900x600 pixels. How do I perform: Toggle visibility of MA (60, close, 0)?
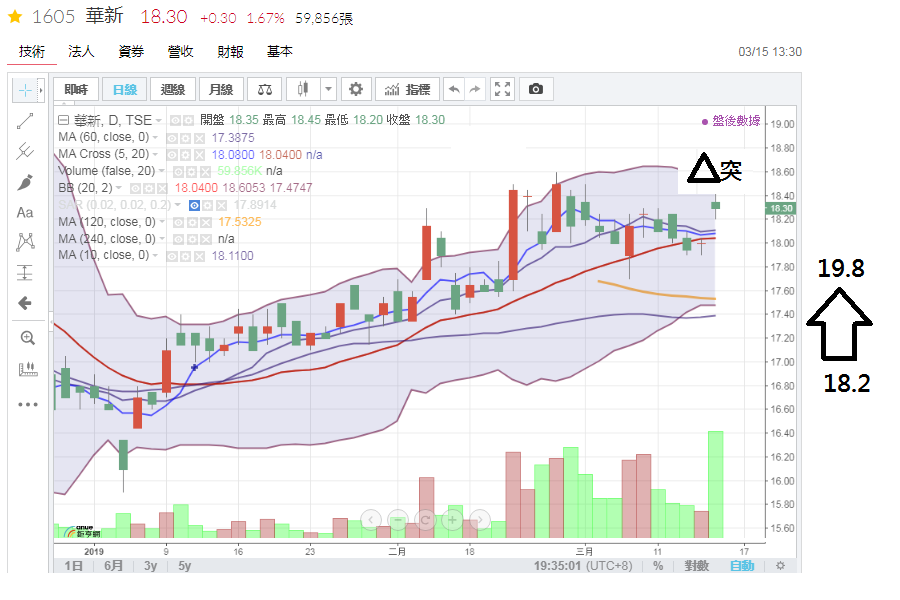point(172,138)
